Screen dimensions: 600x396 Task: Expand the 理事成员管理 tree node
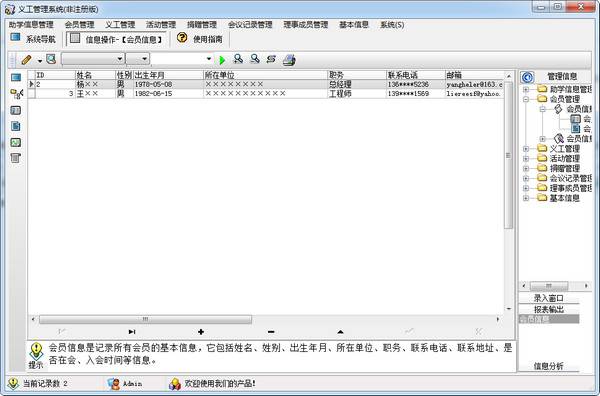[526, 188]
